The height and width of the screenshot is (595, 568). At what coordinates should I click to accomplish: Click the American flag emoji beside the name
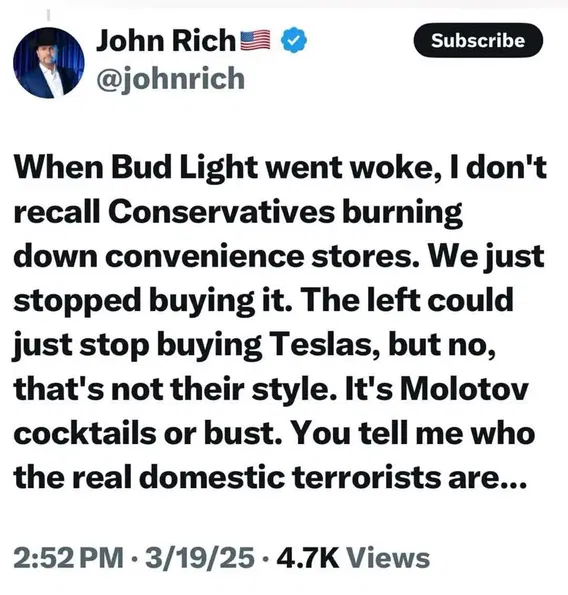click(255, 40)
